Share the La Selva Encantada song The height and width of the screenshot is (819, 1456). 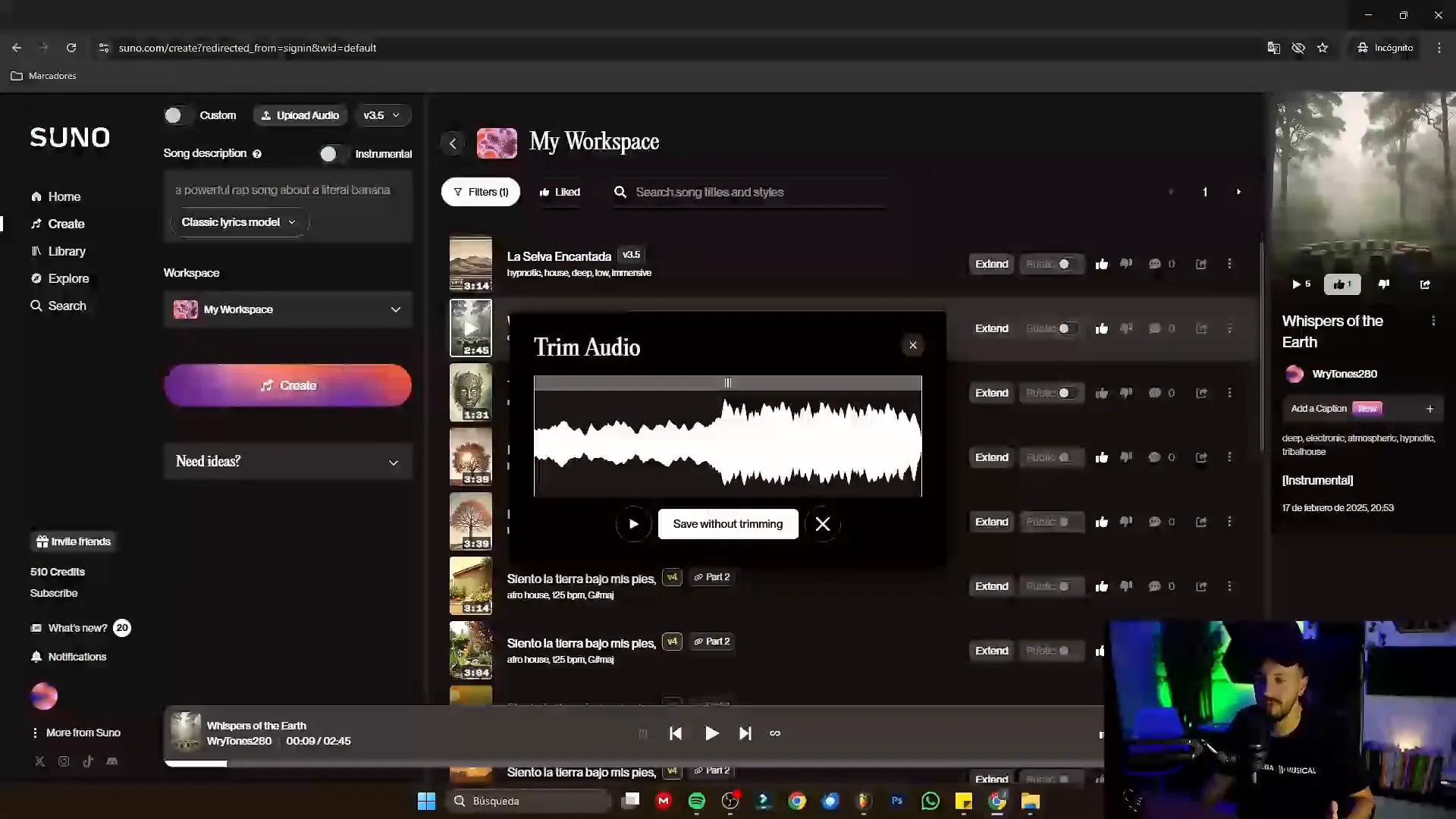click(x=1201, y=264)
